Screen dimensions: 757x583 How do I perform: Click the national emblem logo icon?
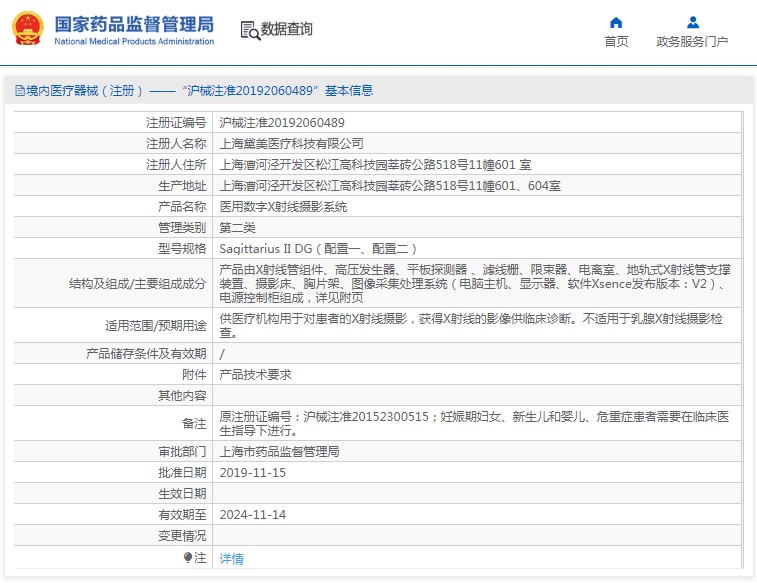click(28, 28)
